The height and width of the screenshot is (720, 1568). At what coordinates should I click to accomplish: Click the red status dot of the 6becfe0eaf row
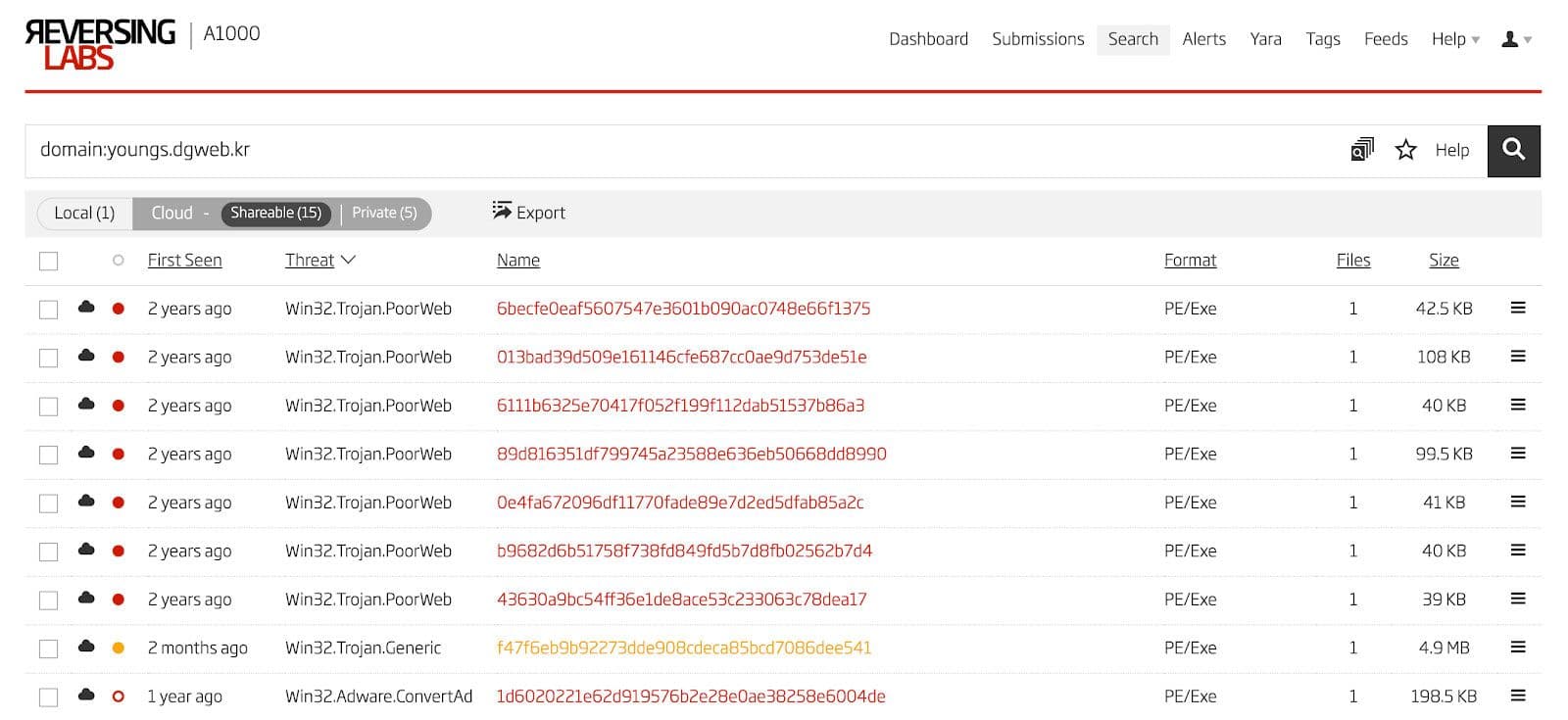click(x=119, y=309)
